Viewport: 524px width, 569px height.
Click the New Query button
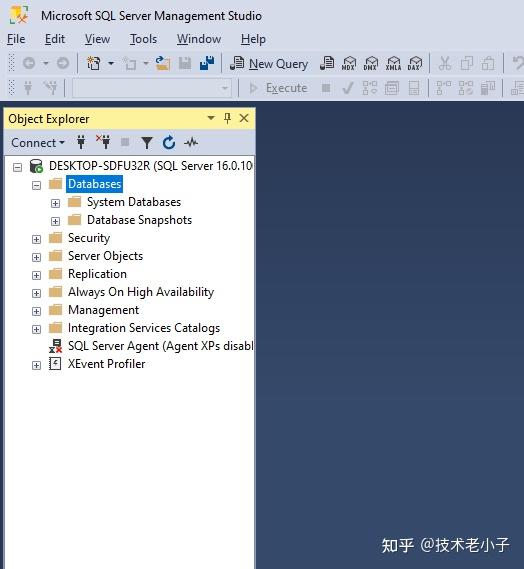click(269, 64)
